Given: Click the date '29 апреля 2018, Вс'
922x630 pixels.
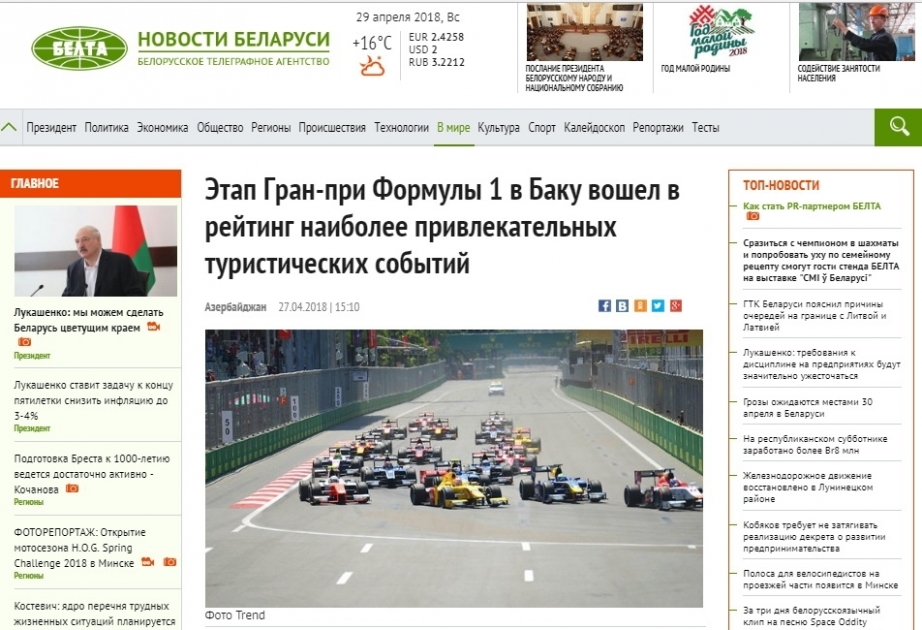Looking at the screenshot, I should (407, 17).
